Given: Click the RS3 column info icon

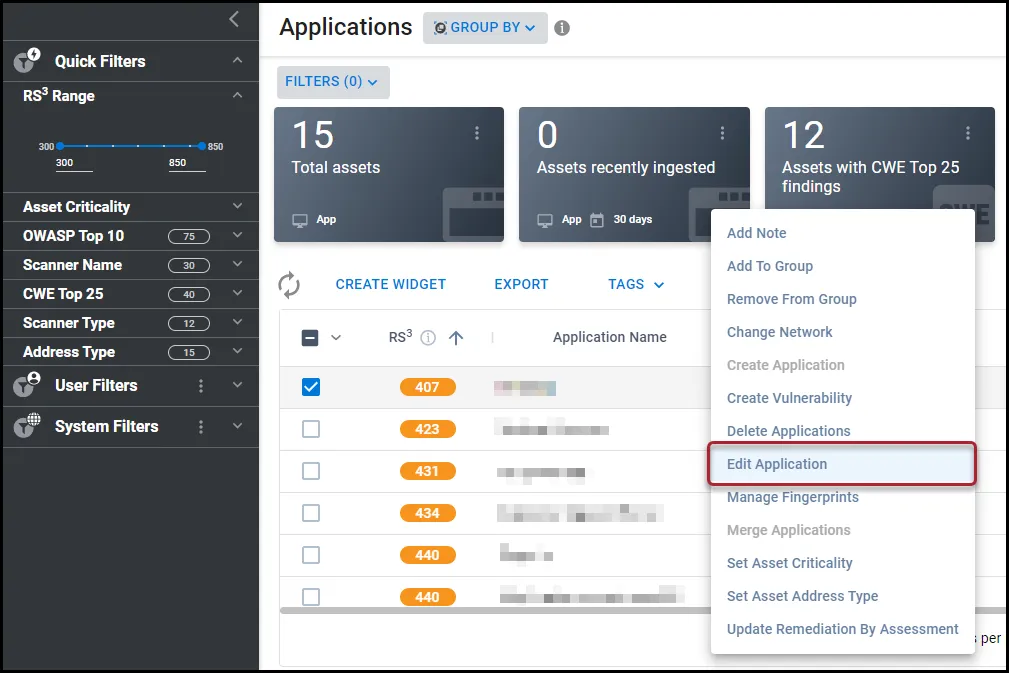Looking at the screenshot, I should (x=428, y=338).
